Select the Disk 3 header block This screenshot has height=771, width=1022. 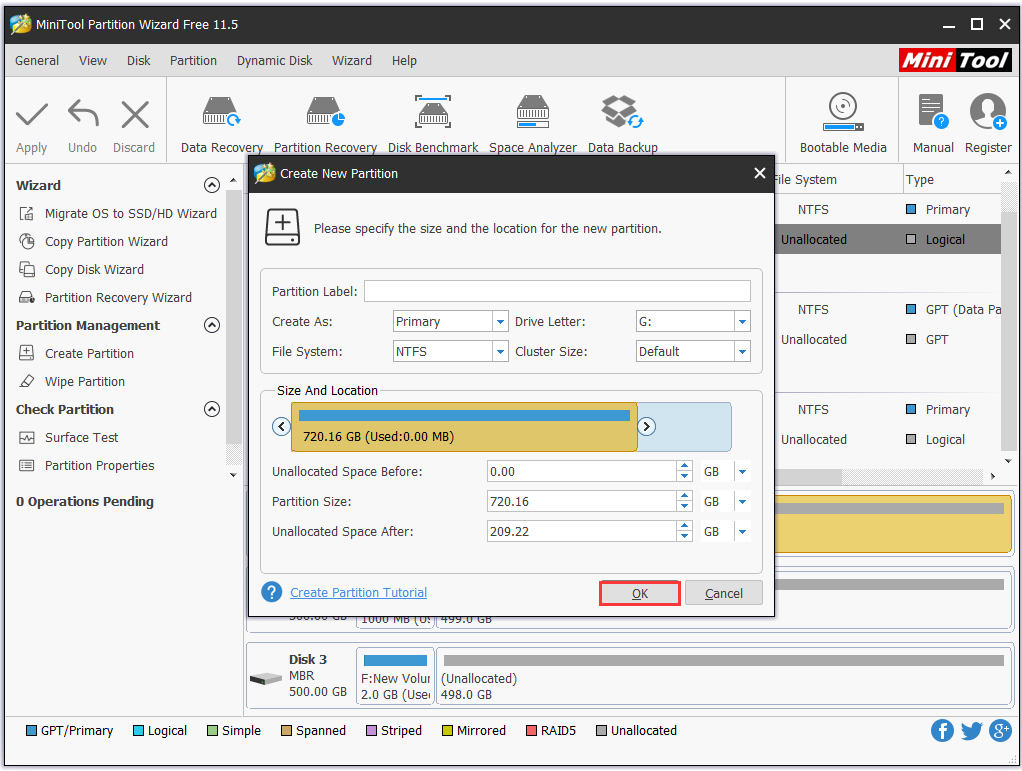point(301,676)
